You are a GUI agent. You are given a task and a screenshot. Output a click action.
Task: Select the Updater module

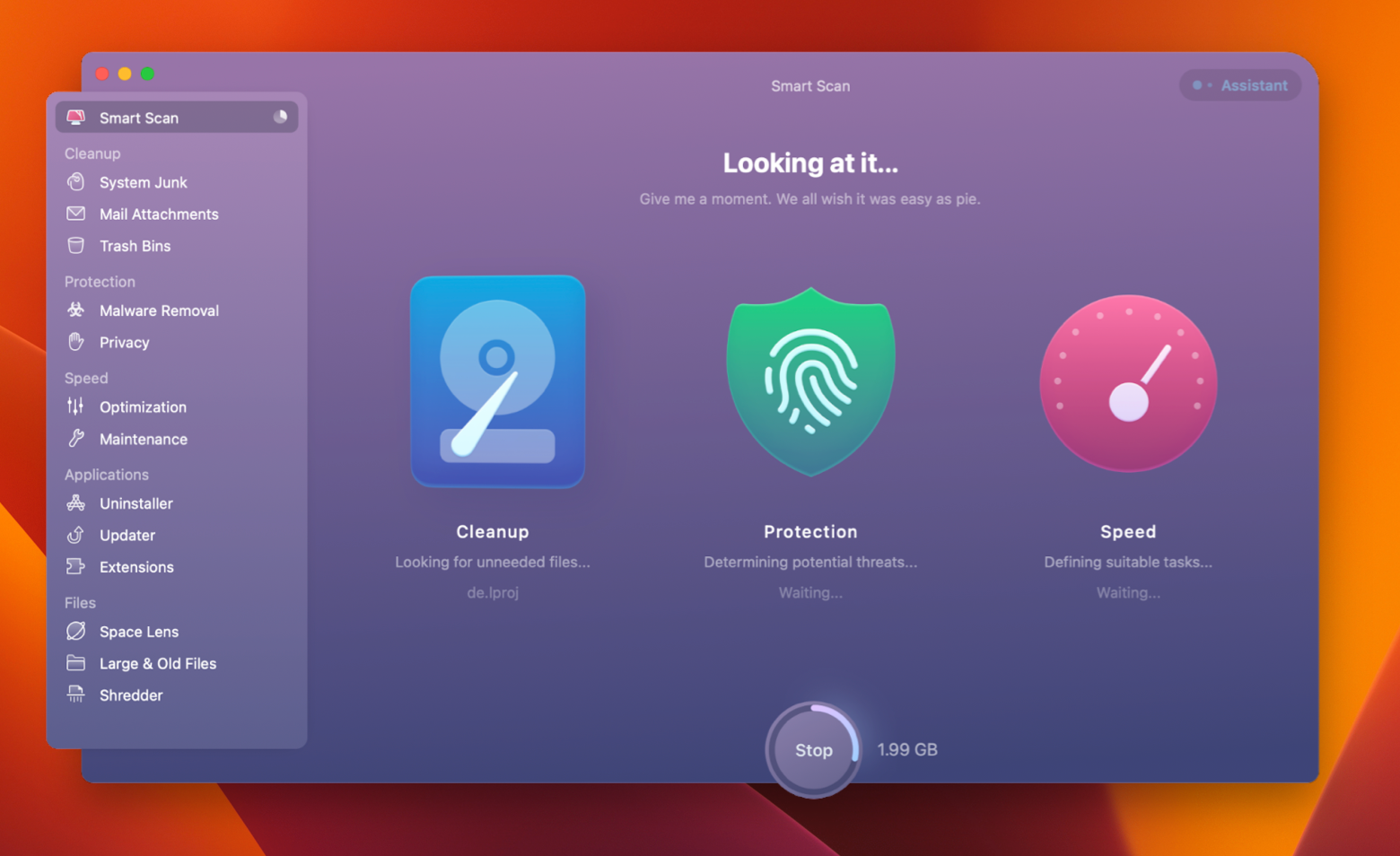point(127,535)
